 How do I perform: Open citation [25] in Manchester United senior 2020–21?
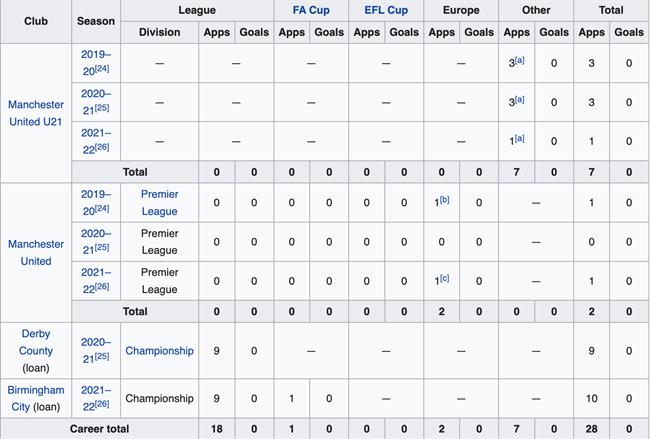[103, 247]
